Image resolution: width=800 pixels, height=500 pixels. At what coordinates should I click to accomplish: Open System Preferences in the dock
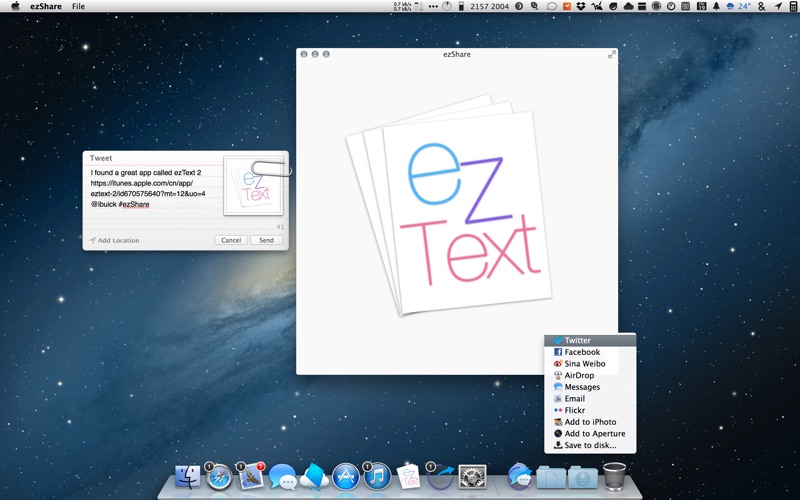click(472, 477)
